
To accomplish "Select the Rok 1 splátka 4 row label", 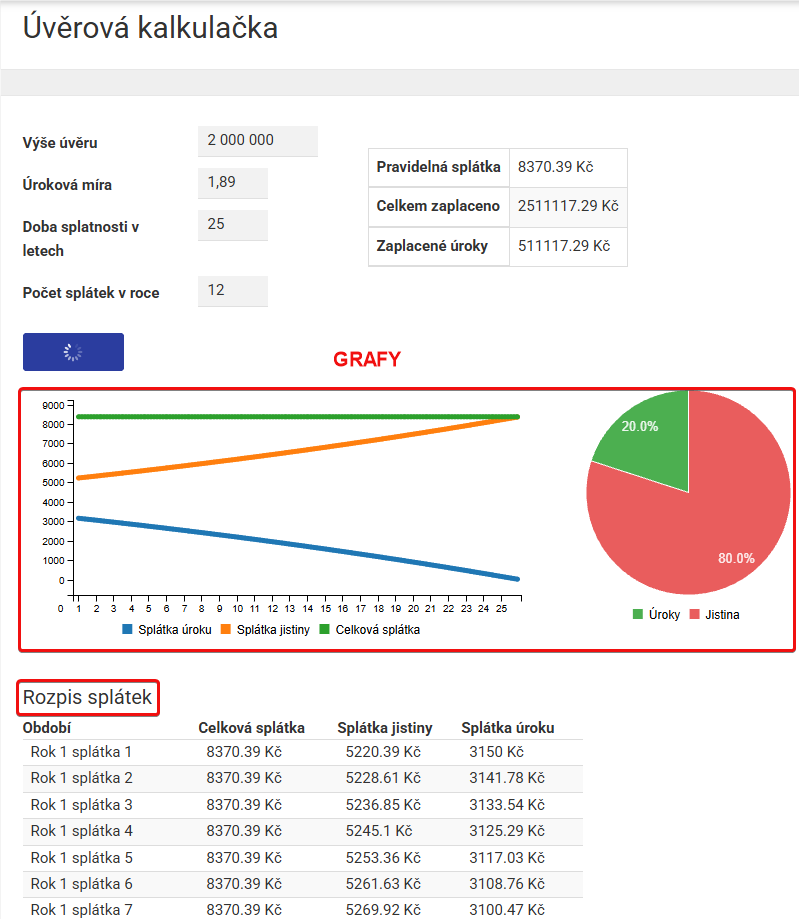I will click(x=81, y=831).
